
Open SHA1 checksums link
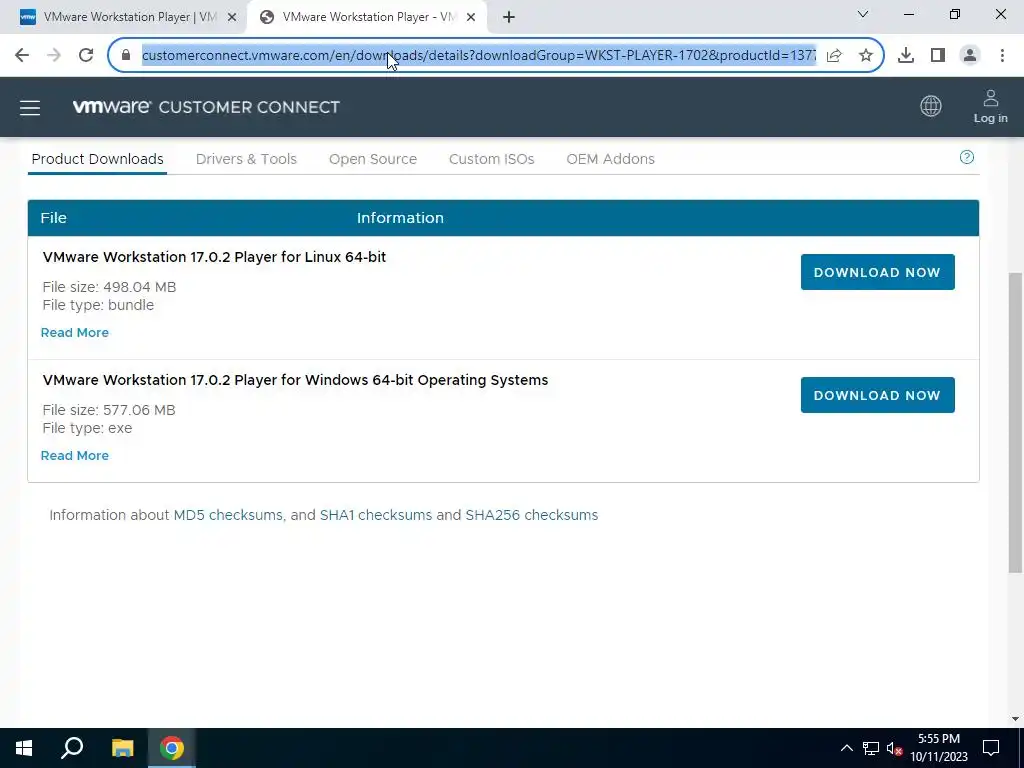click(x=376, y=515)
